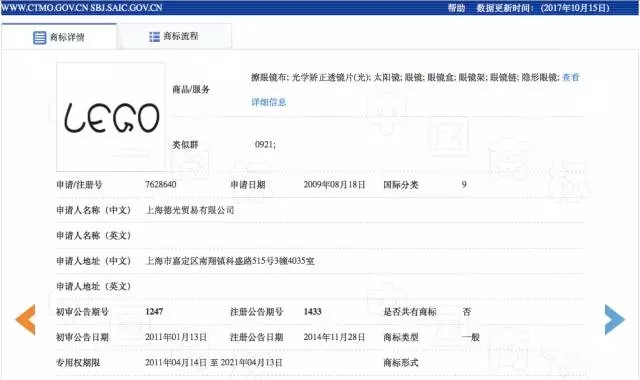Click the registration announcement issue 1433
Screen dimensions: 640x380
click(313, 312)
